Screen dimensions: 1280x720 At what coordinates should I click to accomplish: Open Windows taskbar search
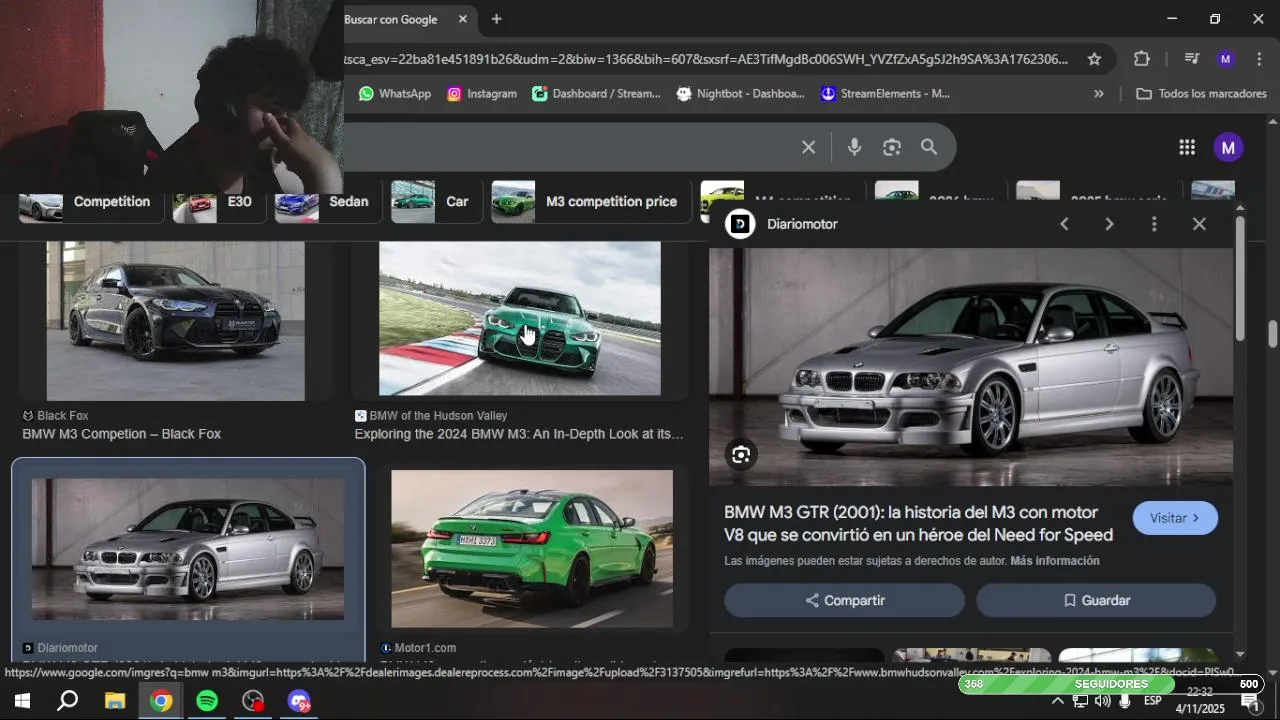point(67,701)
